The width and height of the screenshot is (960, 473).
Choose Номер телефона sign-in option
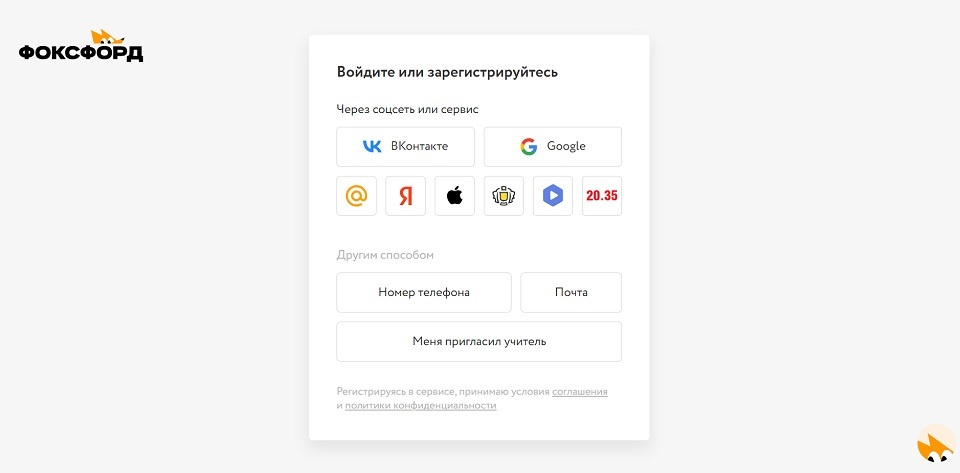[x=424, y=292]
